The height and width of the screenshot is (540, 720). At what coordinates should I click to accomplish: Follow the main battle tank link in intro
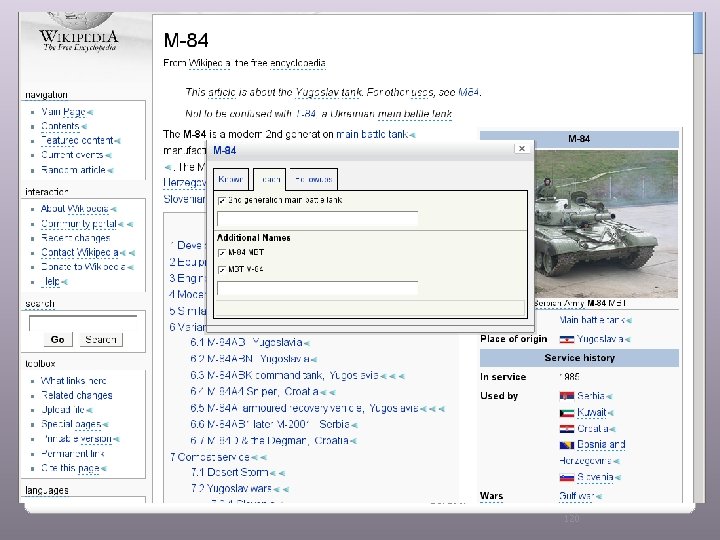pyautogui.click(x=372, y=134)
